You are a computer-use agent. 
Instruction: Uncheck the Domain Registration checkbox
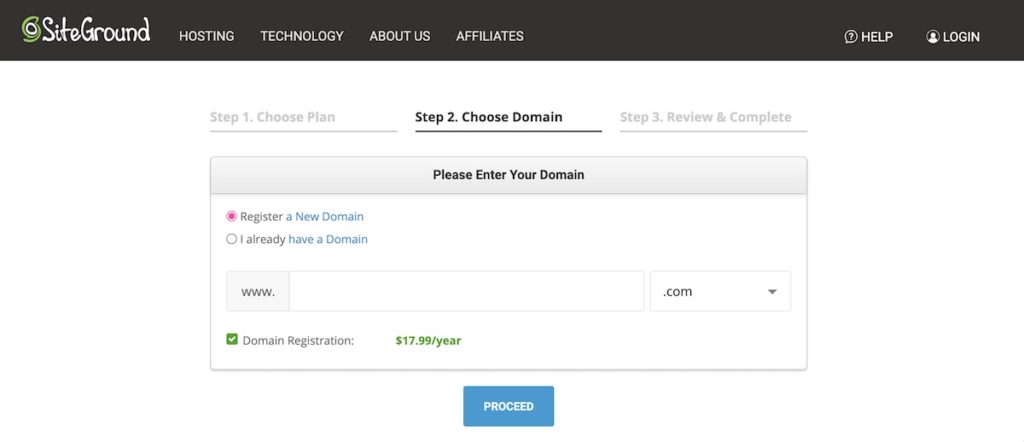pos(232,339)
